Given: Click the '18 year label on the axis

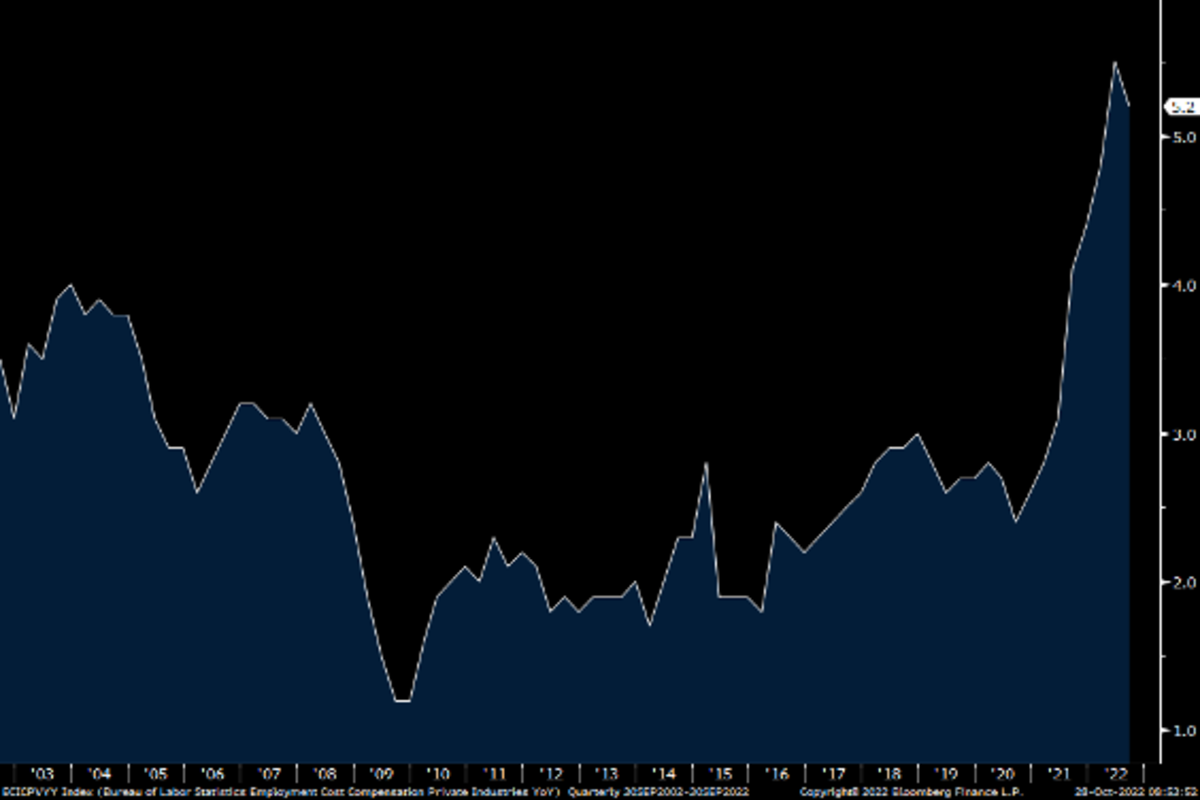Looking at the screenshot, I should point(889,773).
